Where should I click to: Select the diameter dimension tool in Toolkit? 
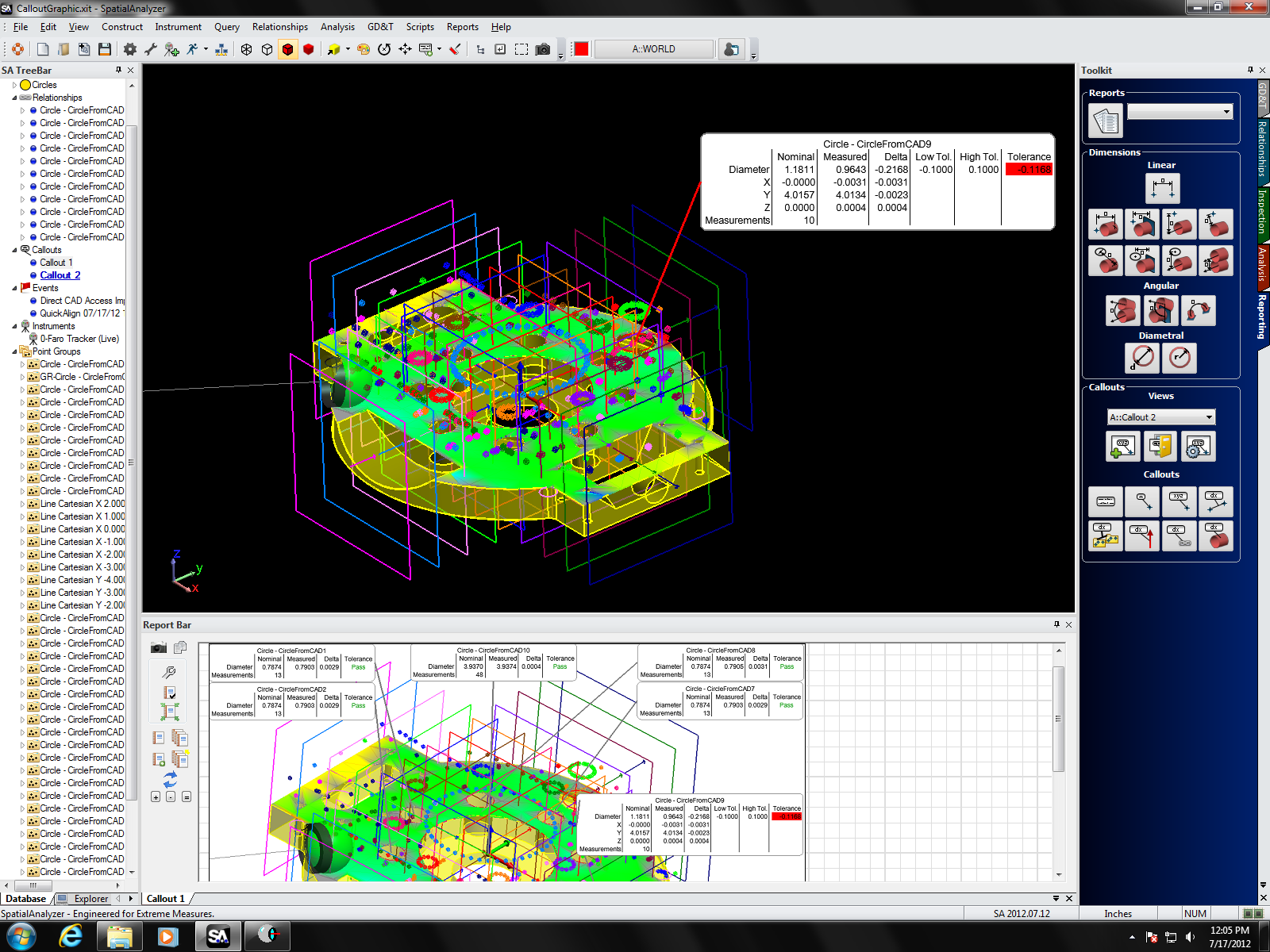[1142, 358]
